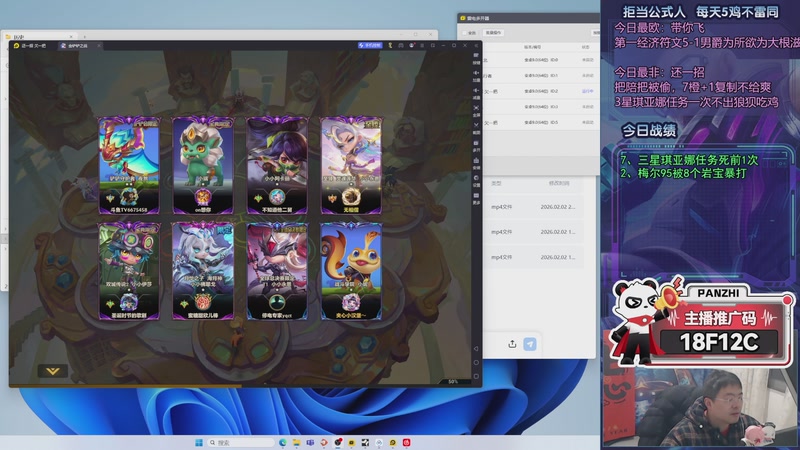Image resolution: width=800 pixels, height=450 pixels.
Task: Click the blue send paper-plane icon
Action: pos(530,344)
